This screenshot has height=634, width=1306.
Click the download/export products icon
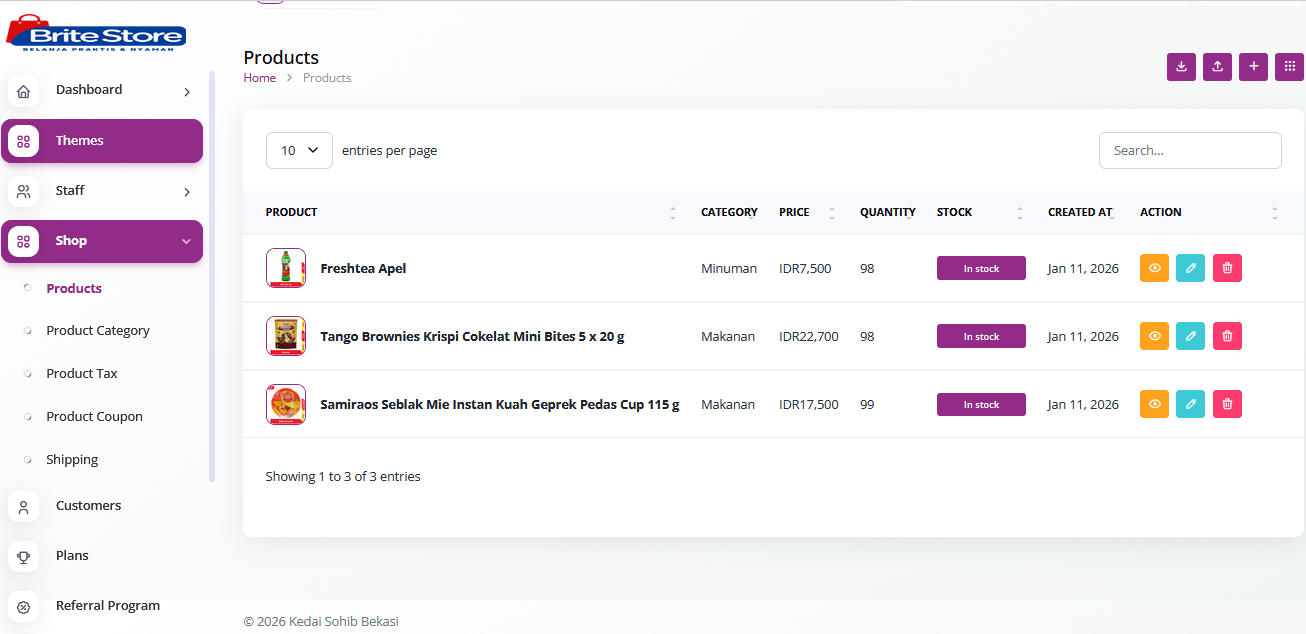point(1181,67)
